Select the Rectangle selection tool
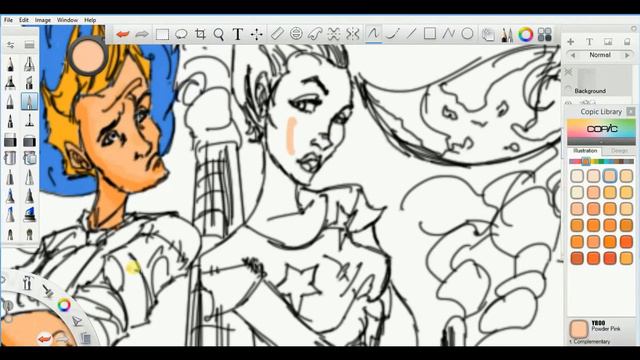Viewport: 640px width, 360px height. coord(162,34)
